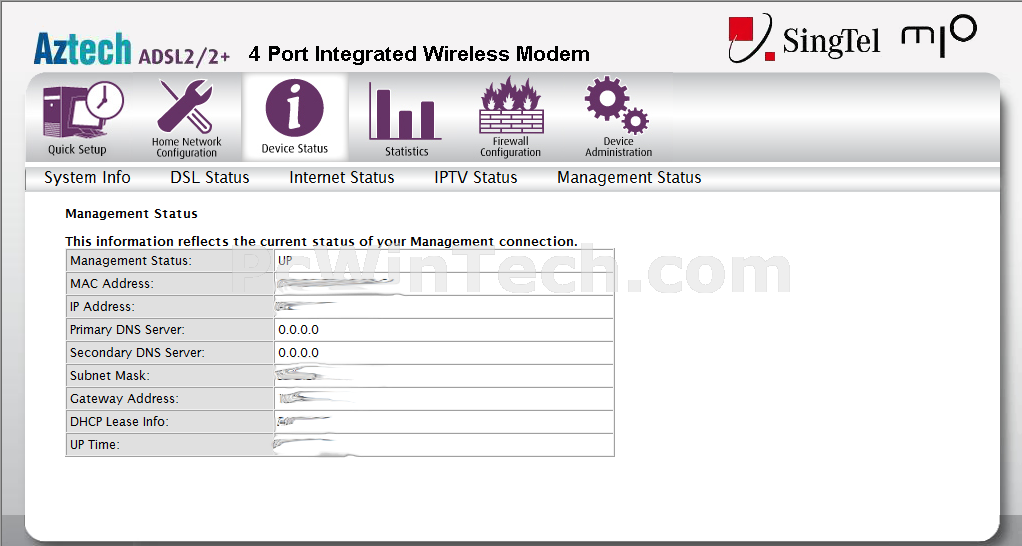Click the 'MAC Address:' label
Image resolution: width=1022 pixels, height=546 pixels.
(x=112, y=283)
